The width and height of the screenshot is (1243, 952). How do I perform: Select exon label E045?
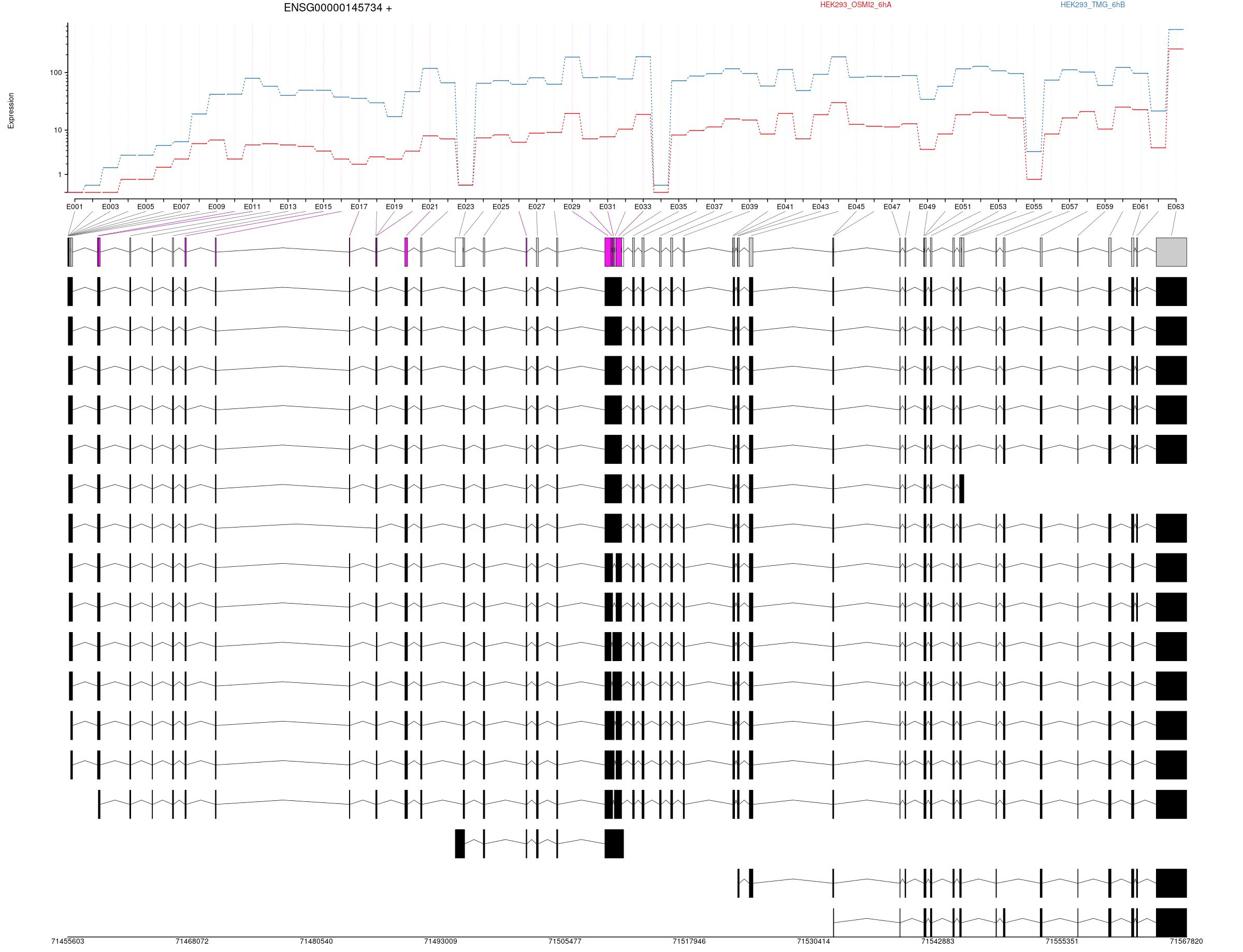(857, 207)
